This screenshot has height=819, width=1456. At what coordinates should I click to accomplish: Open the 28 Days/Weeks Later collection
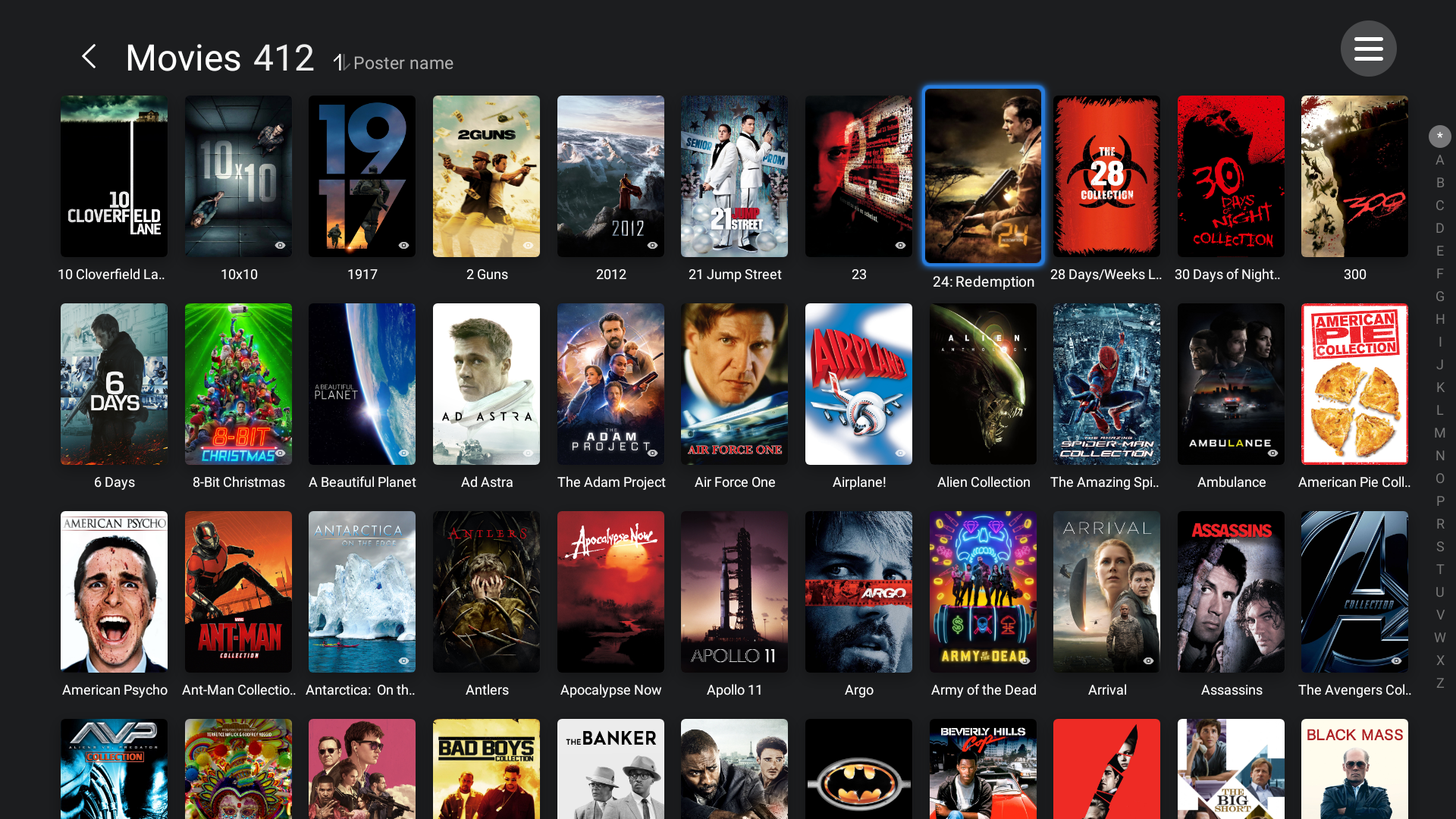[x=1106, y=176]
